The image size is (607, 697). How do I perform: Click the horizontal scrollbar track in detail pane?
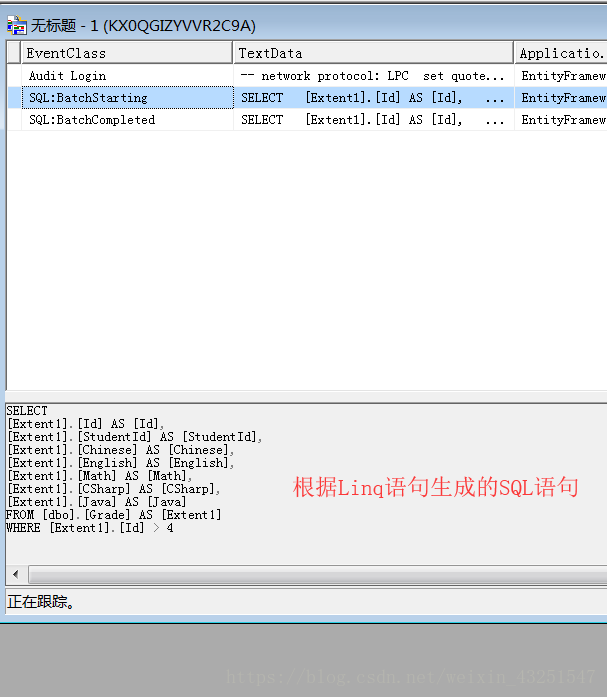point(318,574)
